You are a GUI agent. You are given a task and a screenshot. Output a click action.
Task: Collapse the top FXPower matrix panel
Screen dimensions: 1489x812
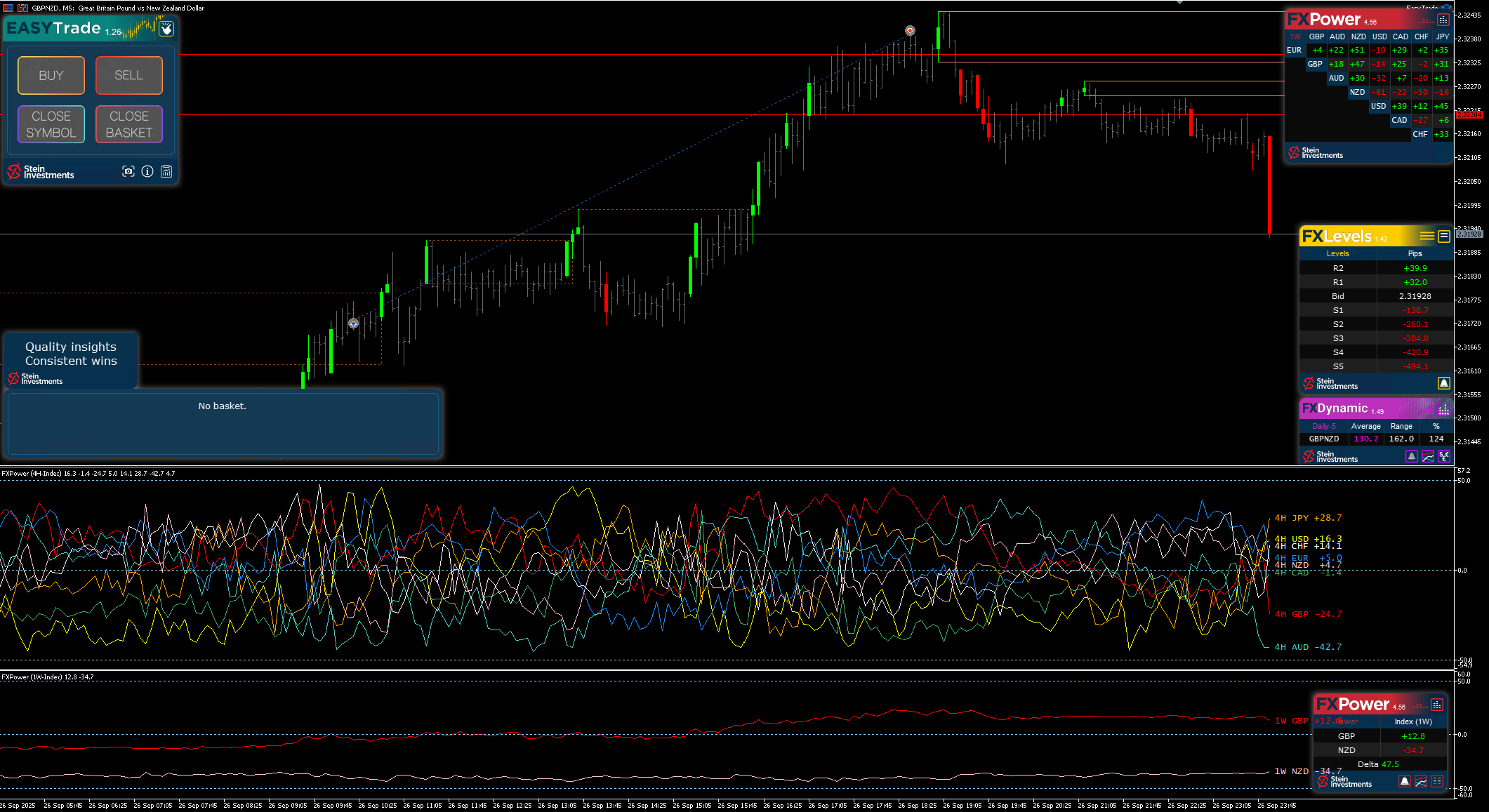click(1443, 20)
